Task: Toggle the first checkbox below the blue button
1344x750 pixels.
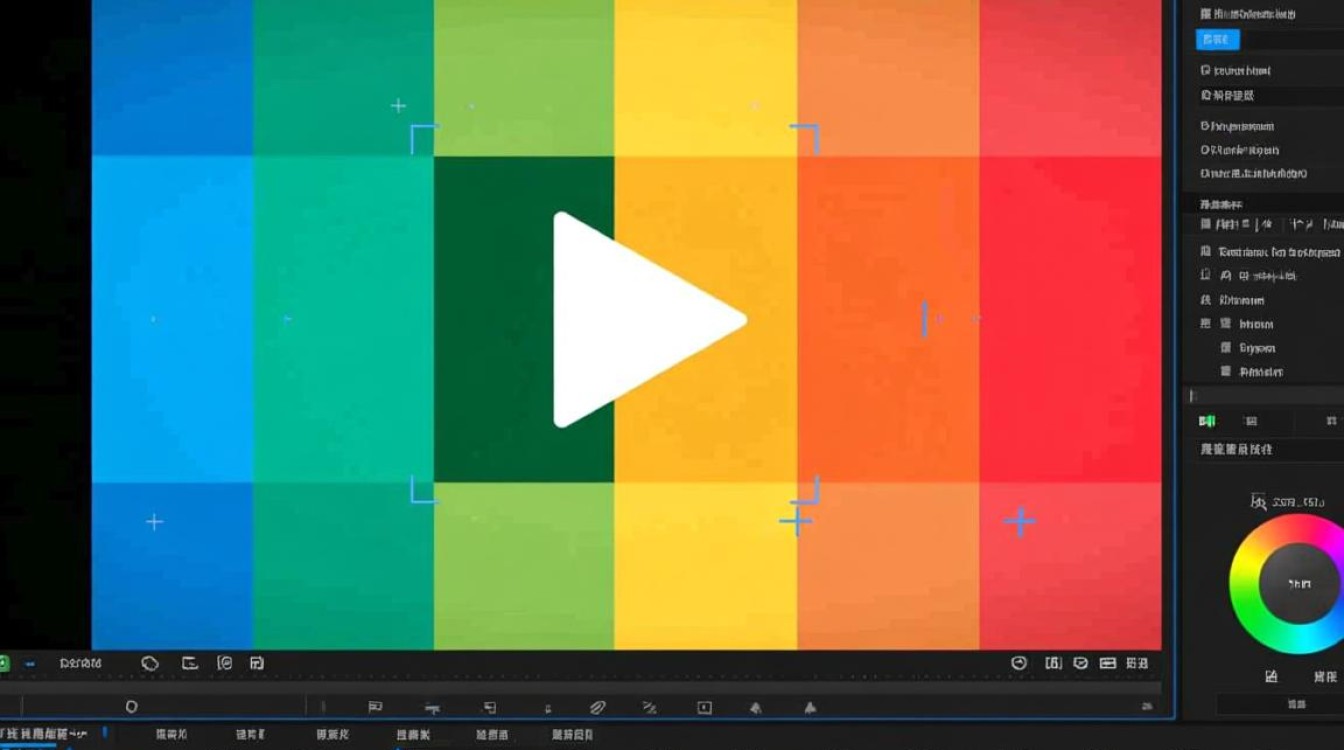Action: point(1206,71)
